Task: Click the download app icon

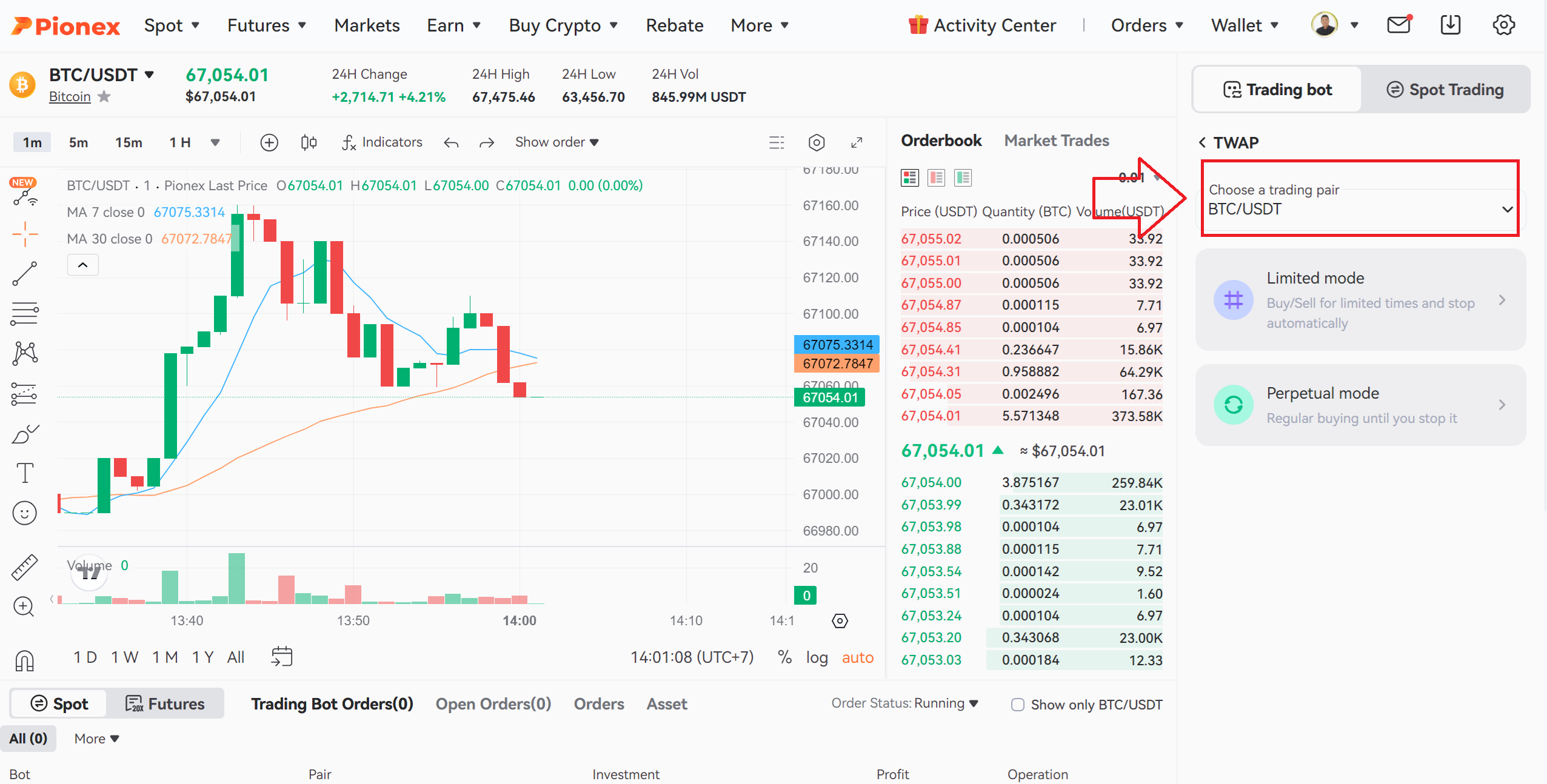Action: 1451,25
